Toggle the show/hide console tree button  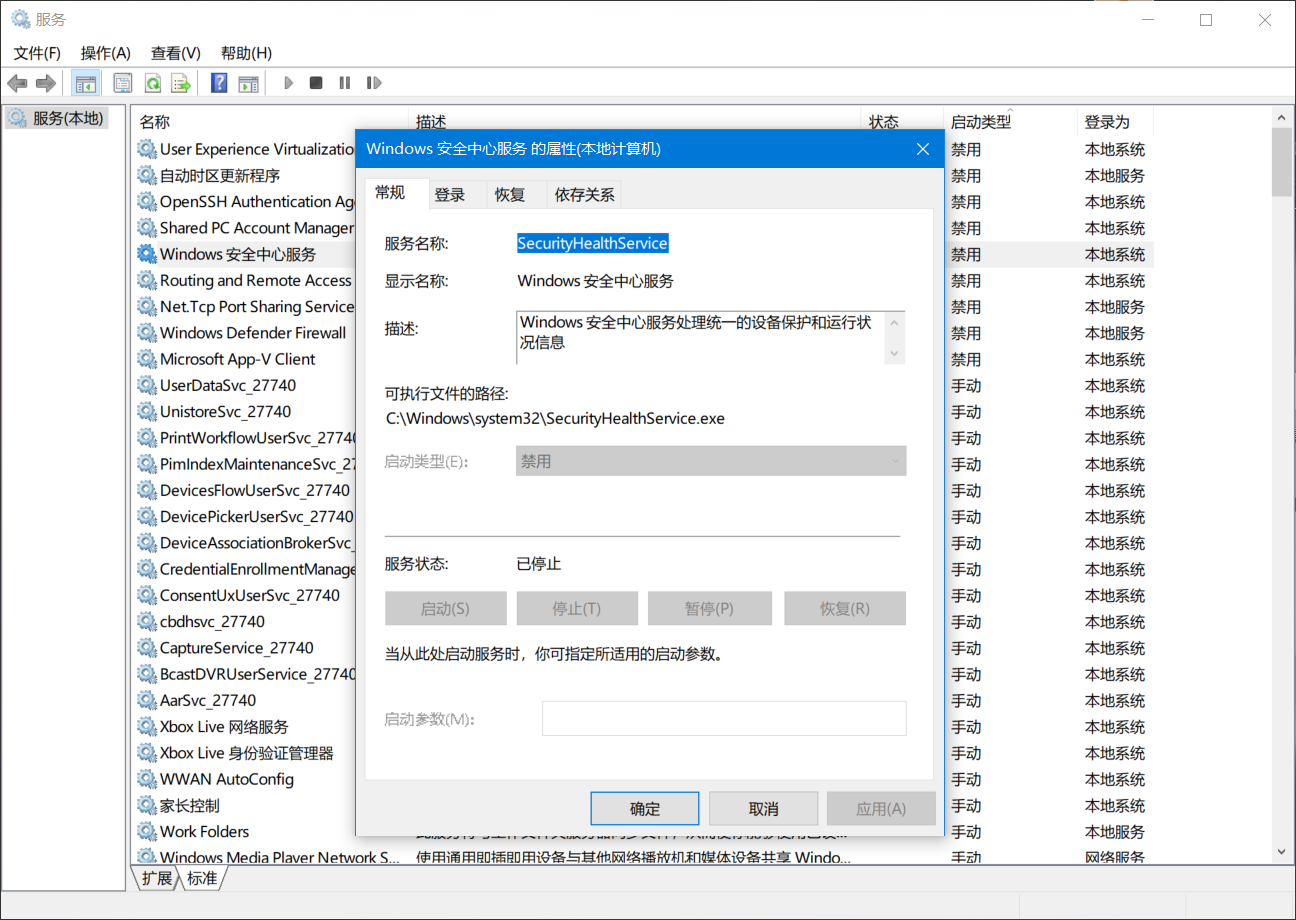coord(86,83)
